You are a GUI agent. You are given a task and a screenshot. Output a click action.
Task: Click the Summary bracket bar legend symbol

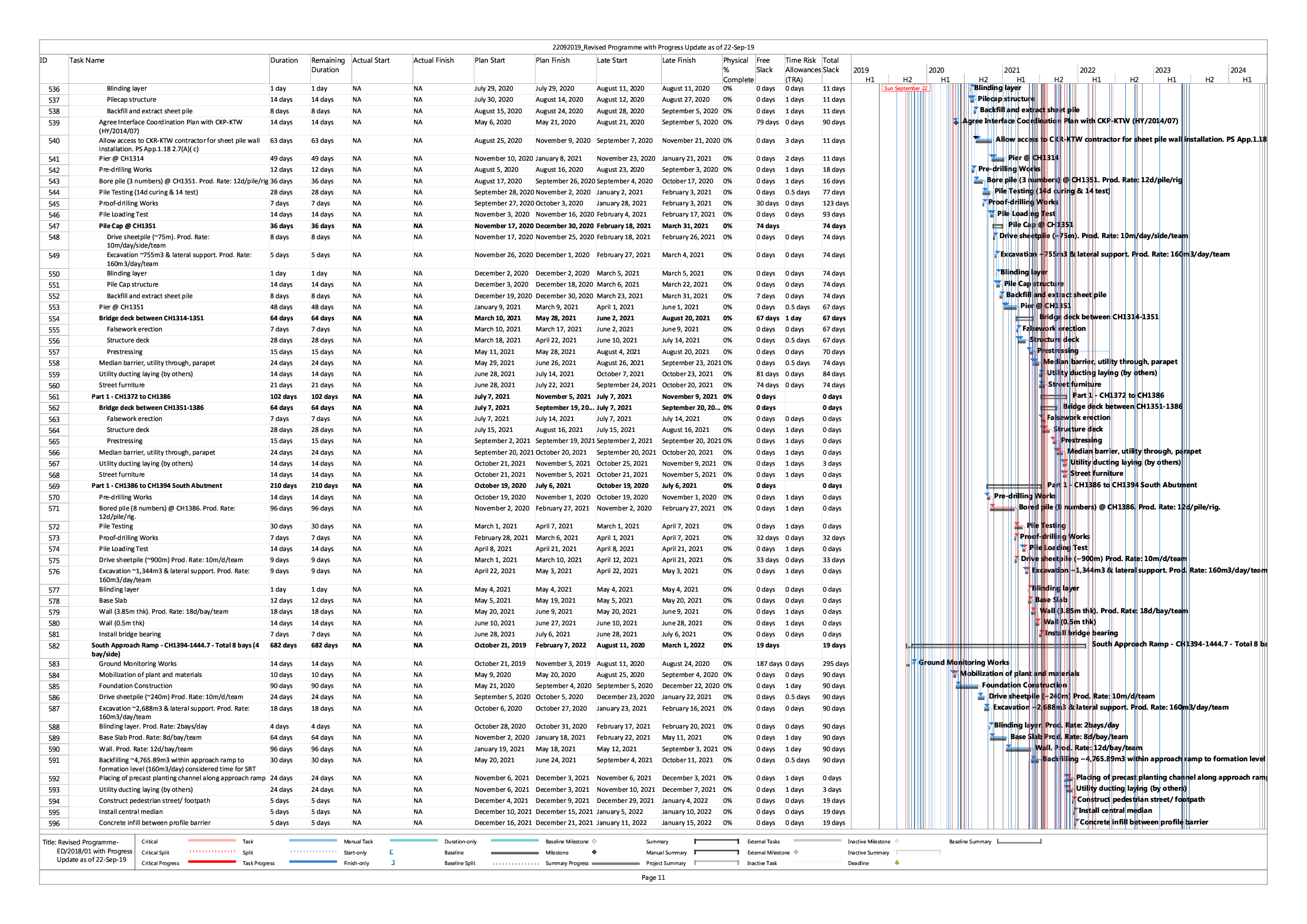[x=716, y=841]
